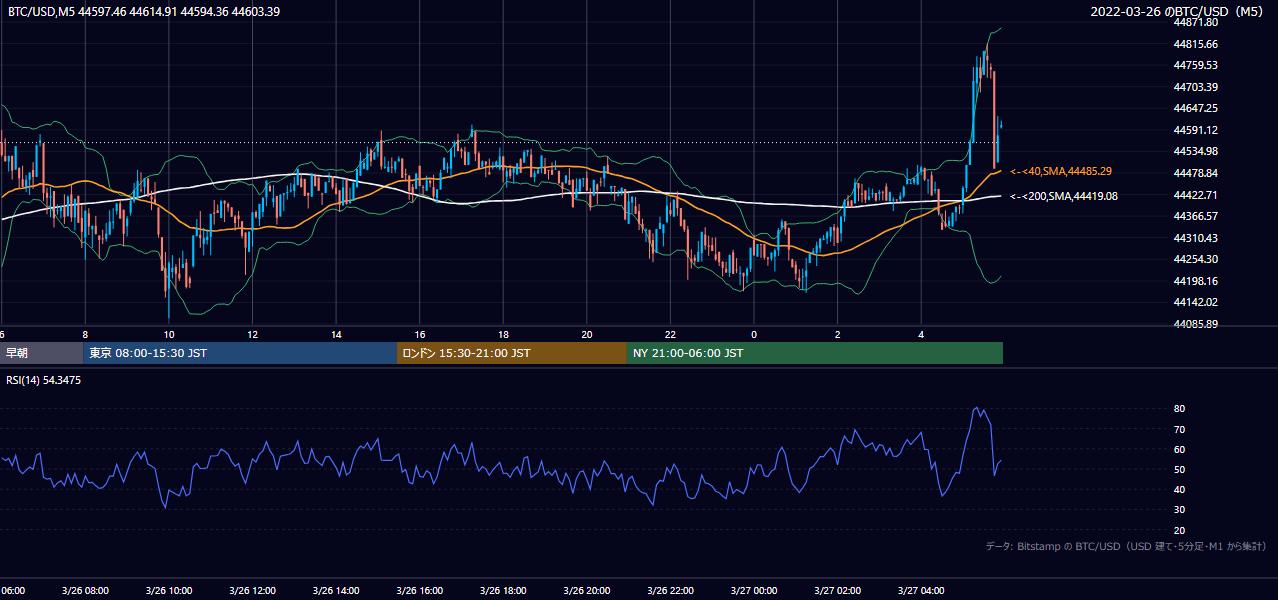Click the '3/26 22:00' bottom time label

[x=670, y=591]
